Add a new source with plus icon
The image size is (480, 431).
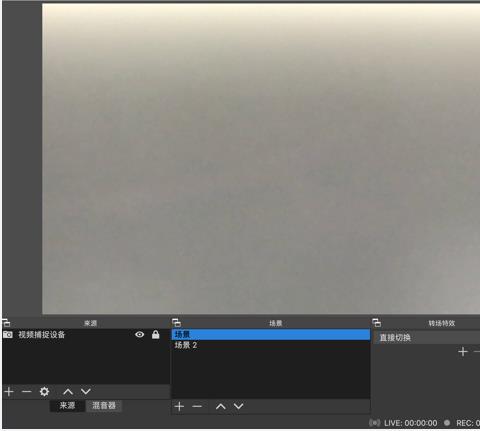click(x=9, y=391)
